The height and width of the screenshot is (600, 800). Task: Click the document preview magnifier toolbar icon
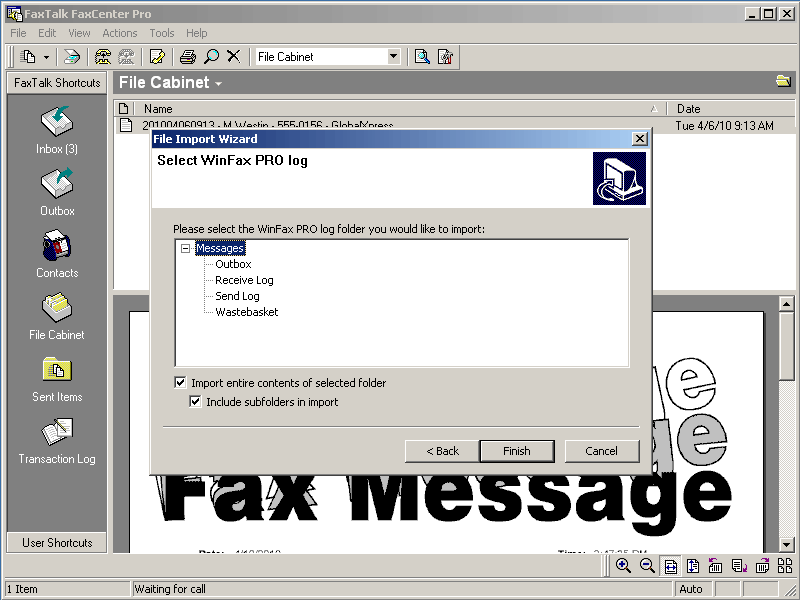(x=422, y=57)
